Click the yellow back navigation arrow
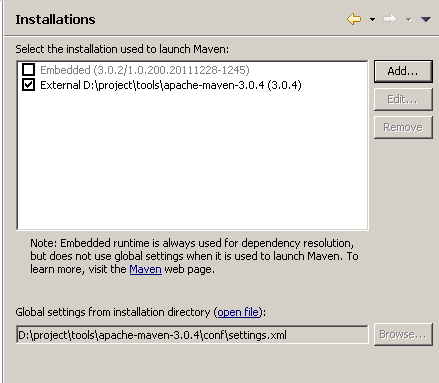The height and width of the screenshot is (383, 439). (x=354, y=19)
